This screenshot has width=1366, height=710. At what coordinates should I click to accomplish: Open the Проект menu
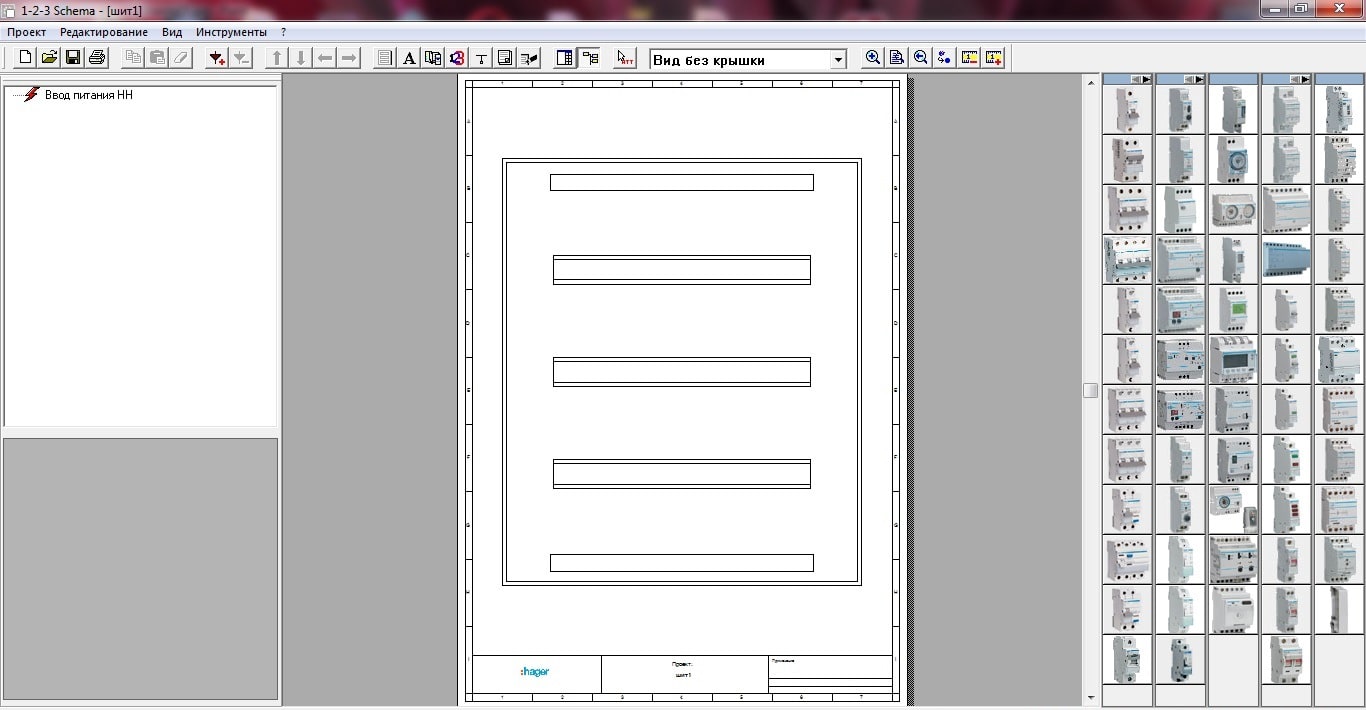coord(27,32)
